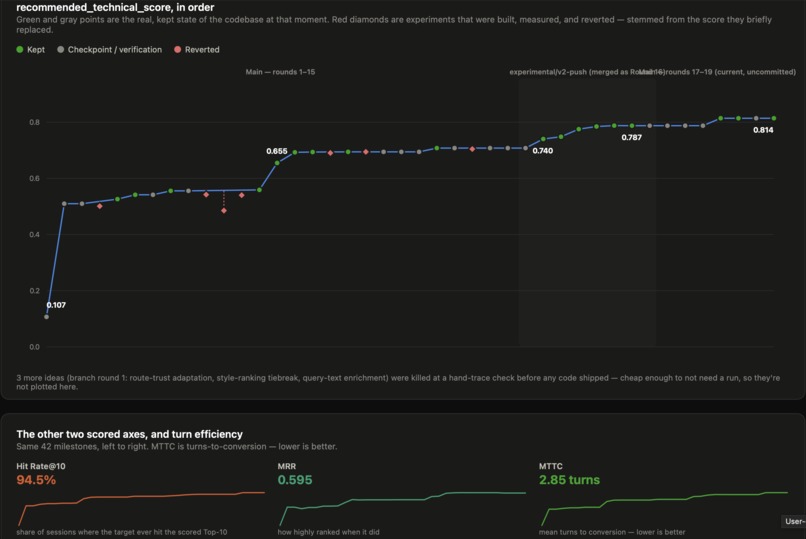Click the 0.814 data label

pyautogui.click(x=763, y=130)
